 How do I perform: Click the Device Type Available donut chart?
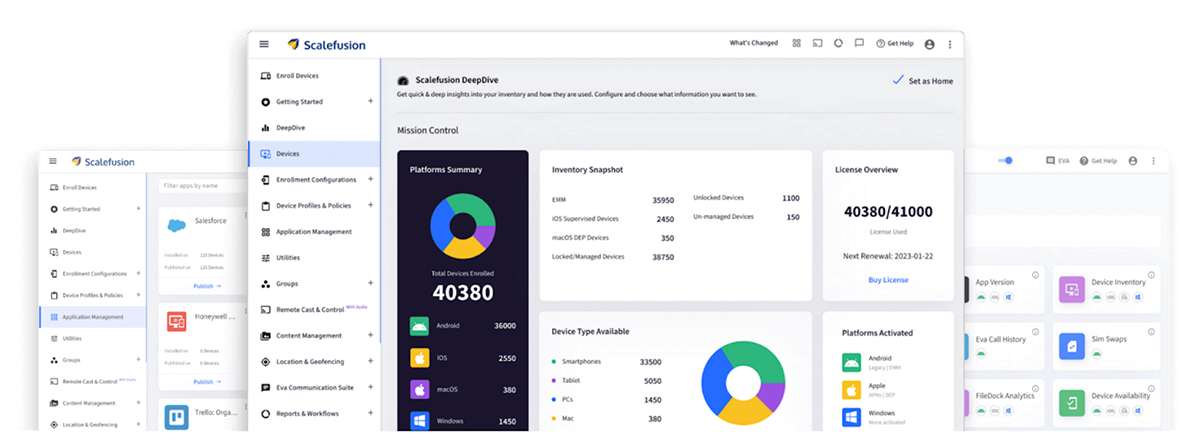tap(743, 381)
